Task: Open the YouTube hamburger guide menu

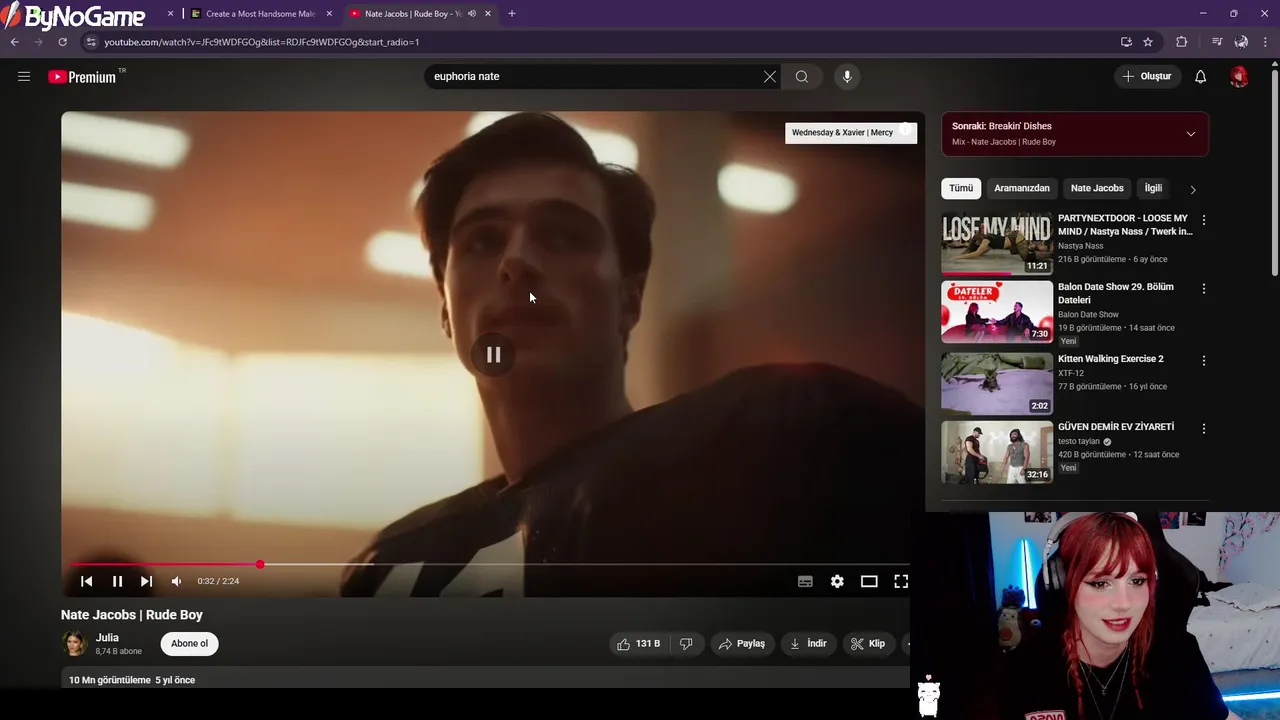Action: point(24,76)
